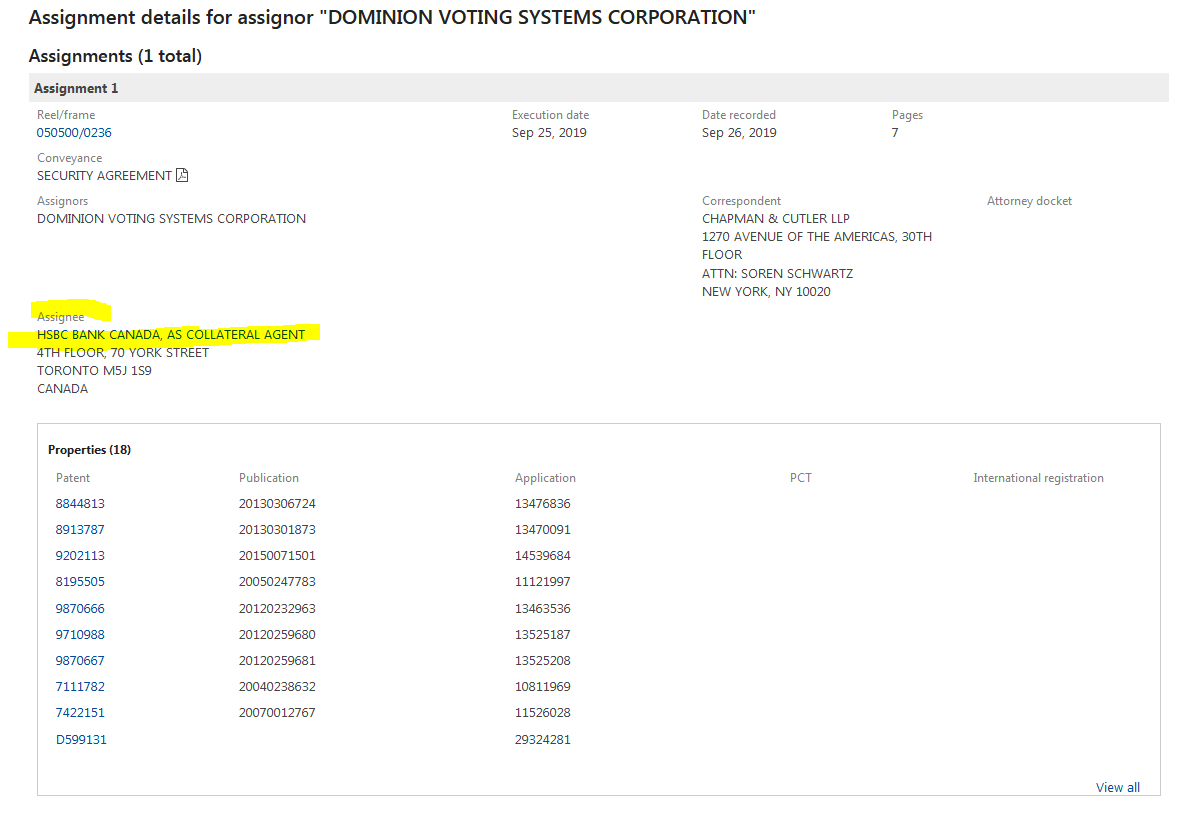Open the security agreement PDF icon
The height and width of the screenshot is (825, 1202).
182,175
